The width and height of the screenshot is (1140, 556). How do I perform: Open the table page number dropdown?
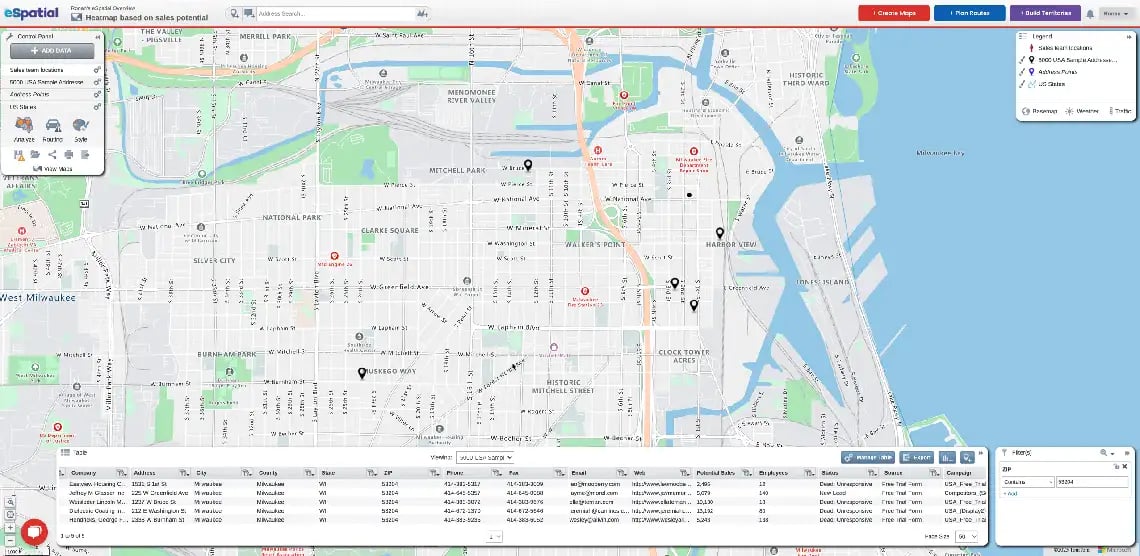494,536
